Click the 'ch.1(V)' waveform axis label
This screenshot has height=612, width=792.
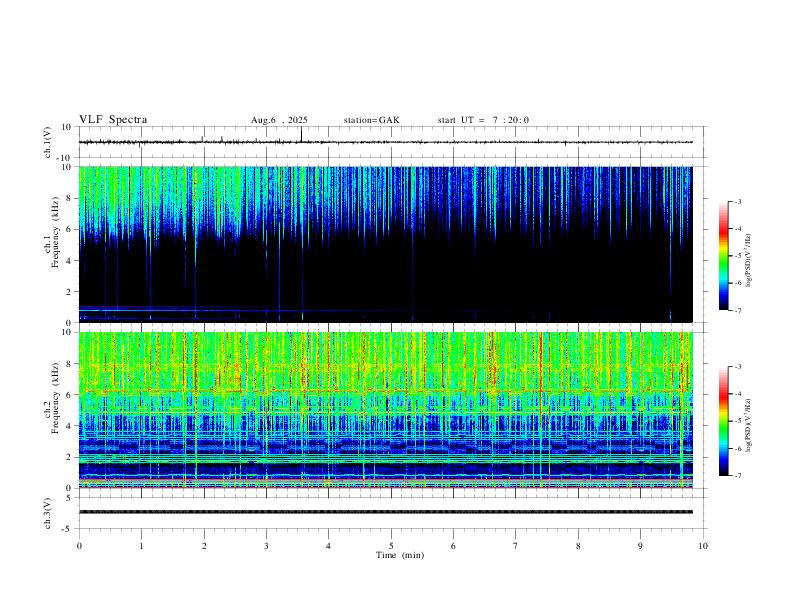48,142
